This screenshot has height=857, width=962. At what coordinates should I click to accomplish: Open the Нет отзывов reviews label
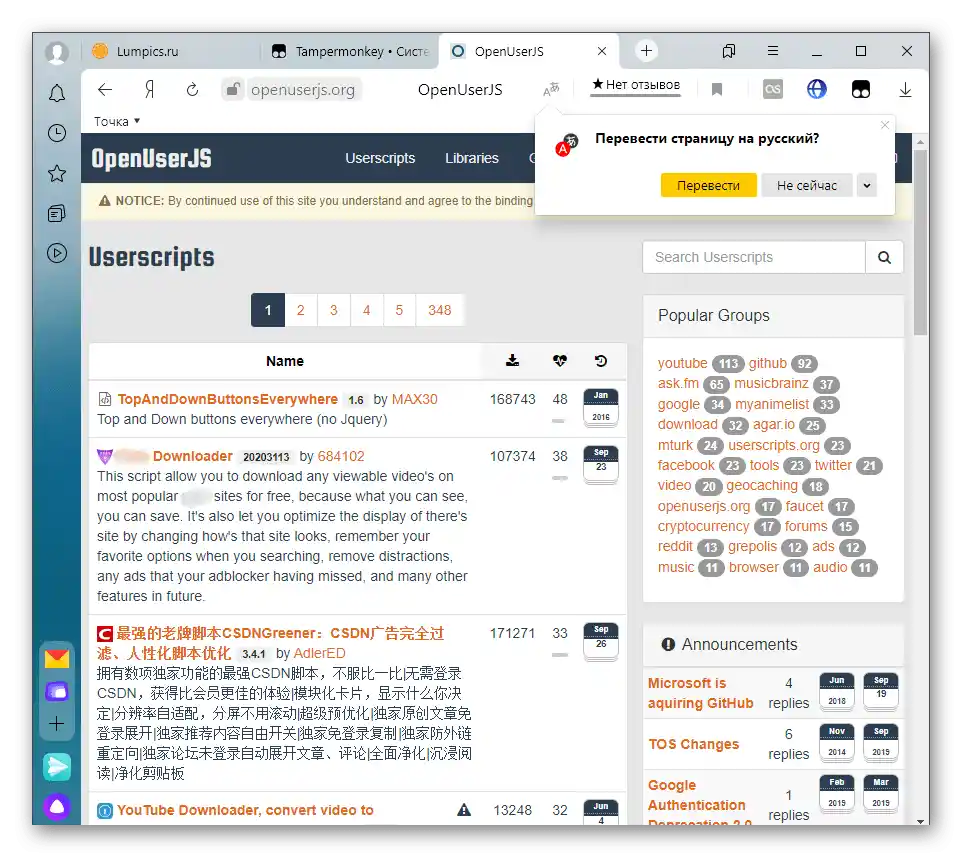[x=636, y=85]
